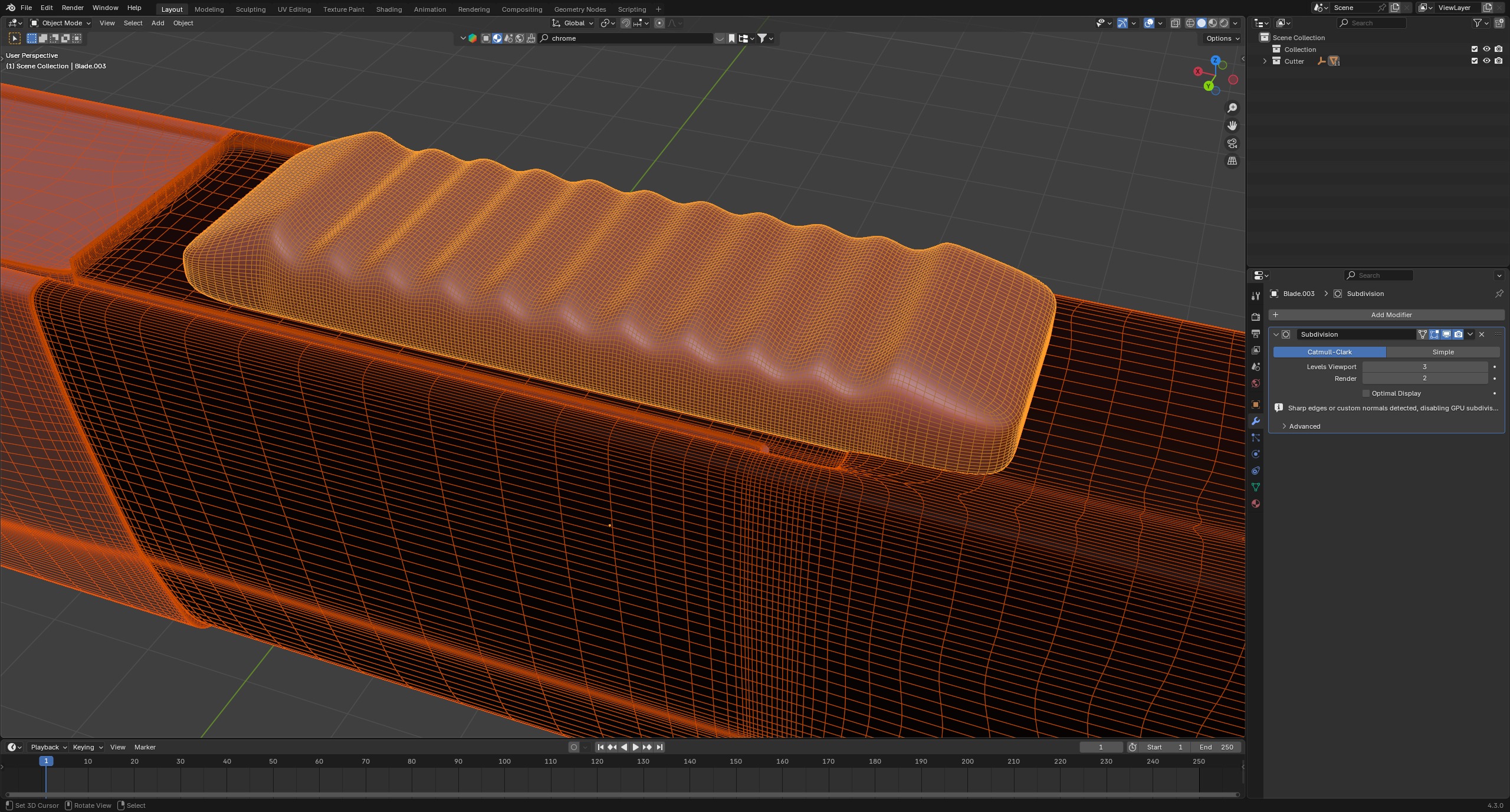Set selection mode to Subtract icon
This screenshot has height=812, width=1510.
(x=54, y=38)
